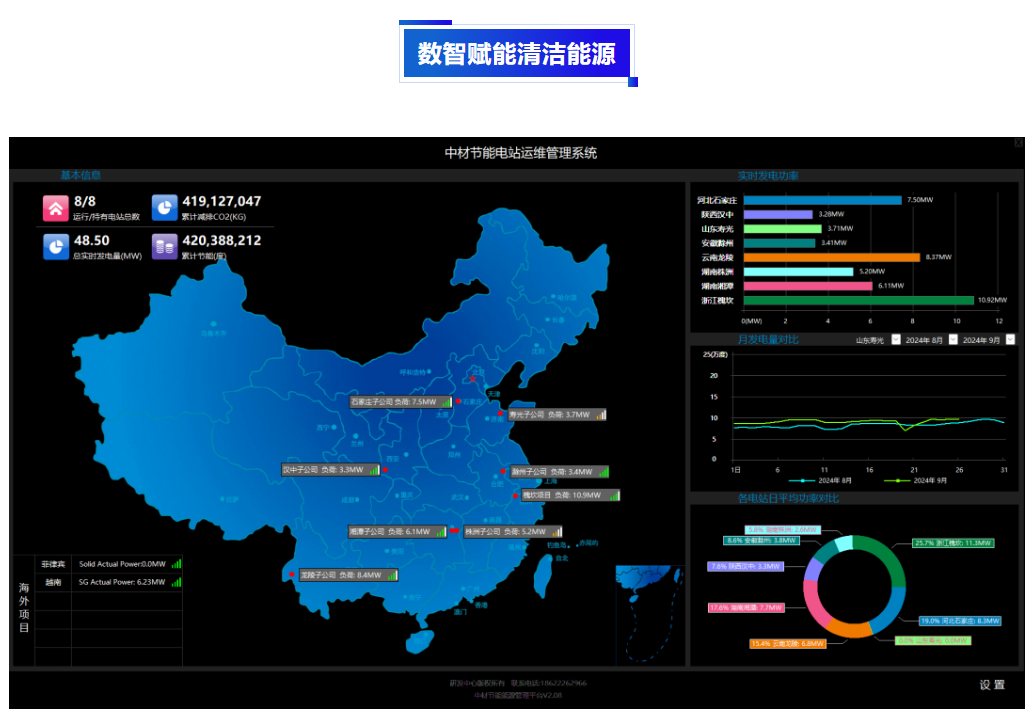Click the purple cumulative coal savings icon
Image resolution: width=1030 pixels, height=720 pixels.
pyautogui.click(x=164, y=246)
